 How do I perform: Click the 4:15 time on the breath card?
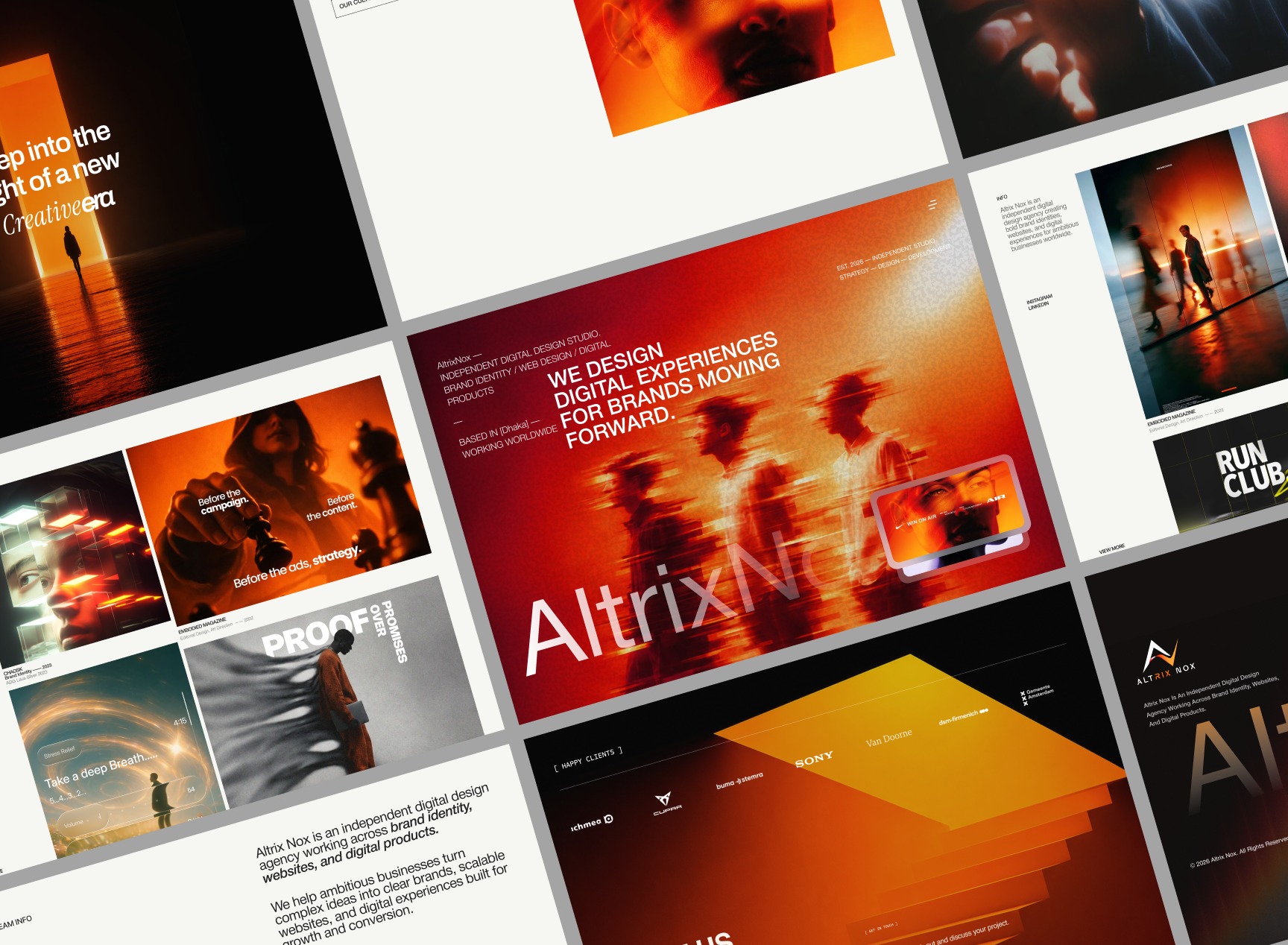point(180,721)
